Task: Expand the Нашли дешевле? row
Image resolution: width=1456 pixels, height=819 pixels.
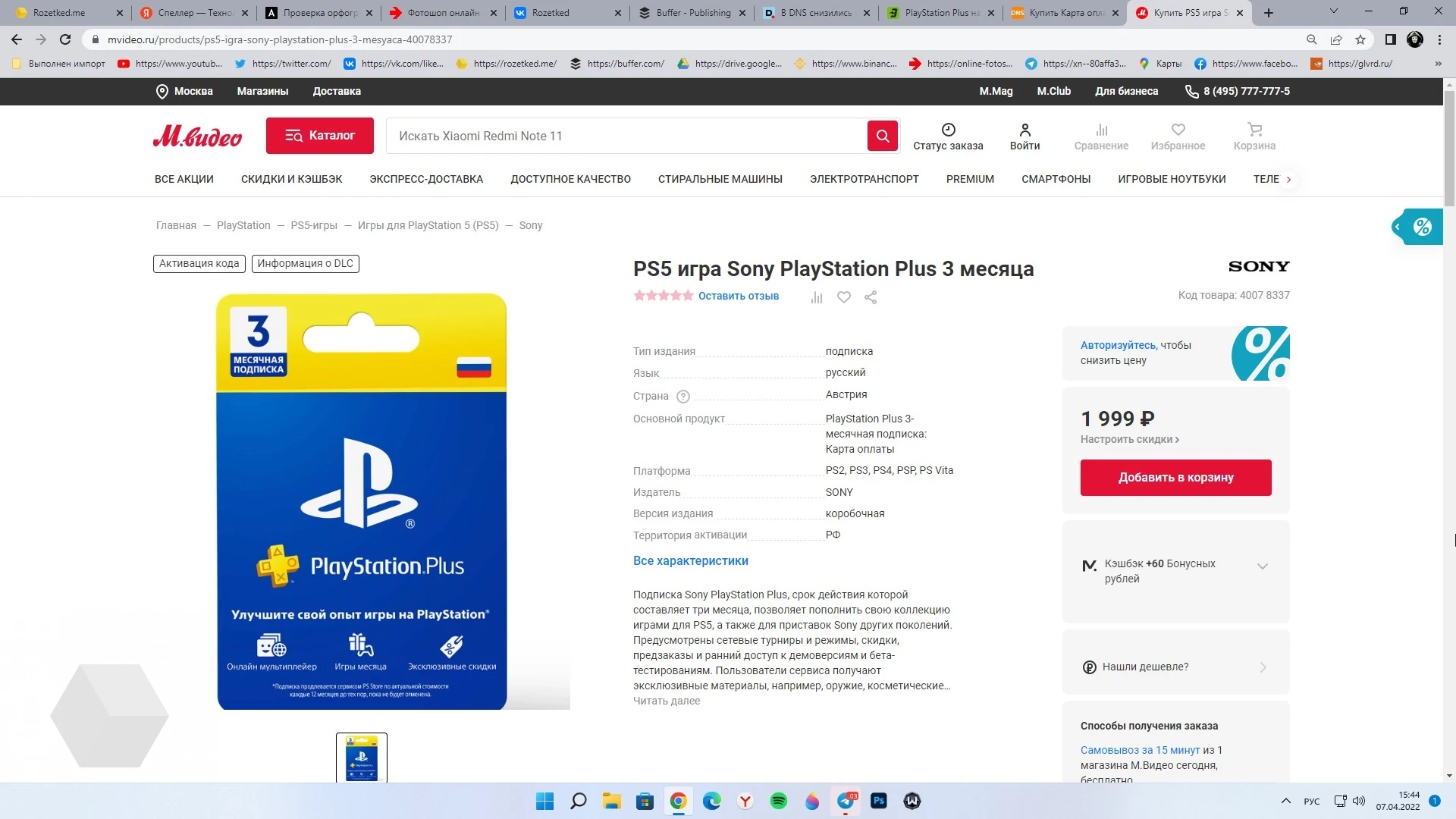Action: tap(1175, 667)
